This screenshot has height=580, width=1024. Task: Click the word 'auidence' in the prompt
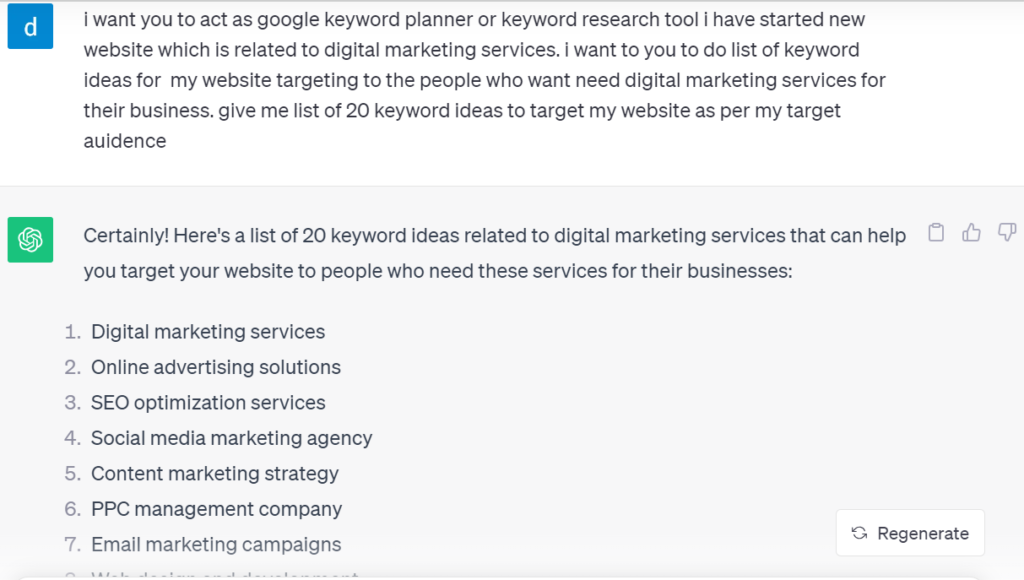pyautogui.click(x=125, y=141)
